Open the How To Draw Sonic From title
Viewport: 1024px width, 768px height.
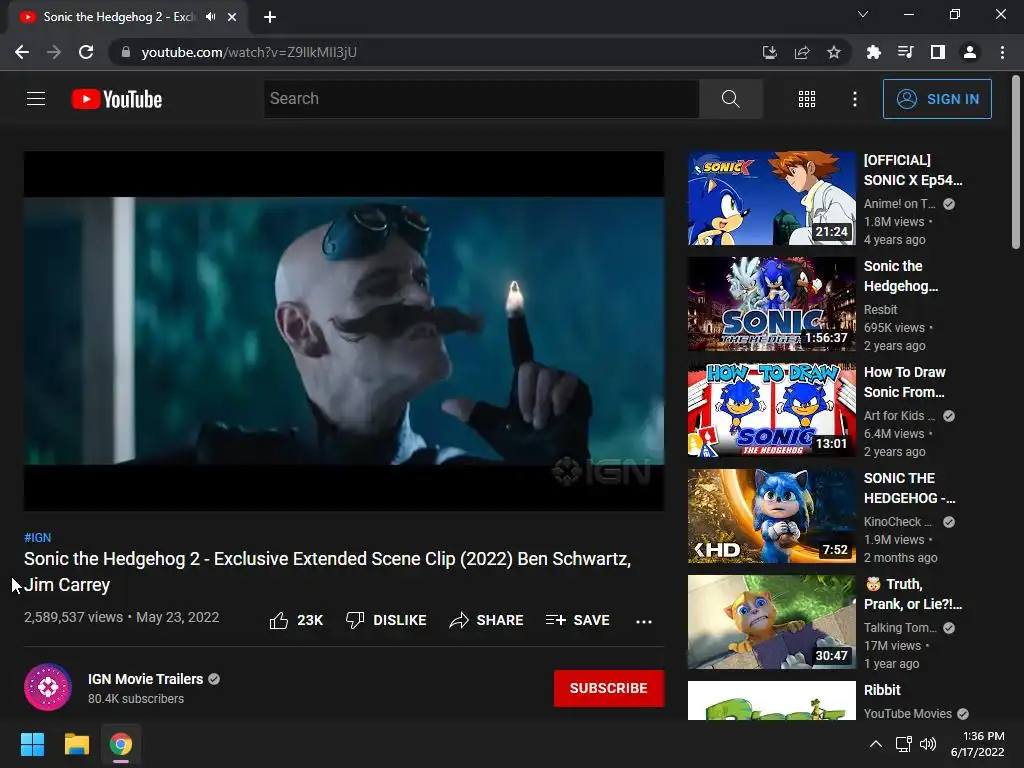point(904,382)
